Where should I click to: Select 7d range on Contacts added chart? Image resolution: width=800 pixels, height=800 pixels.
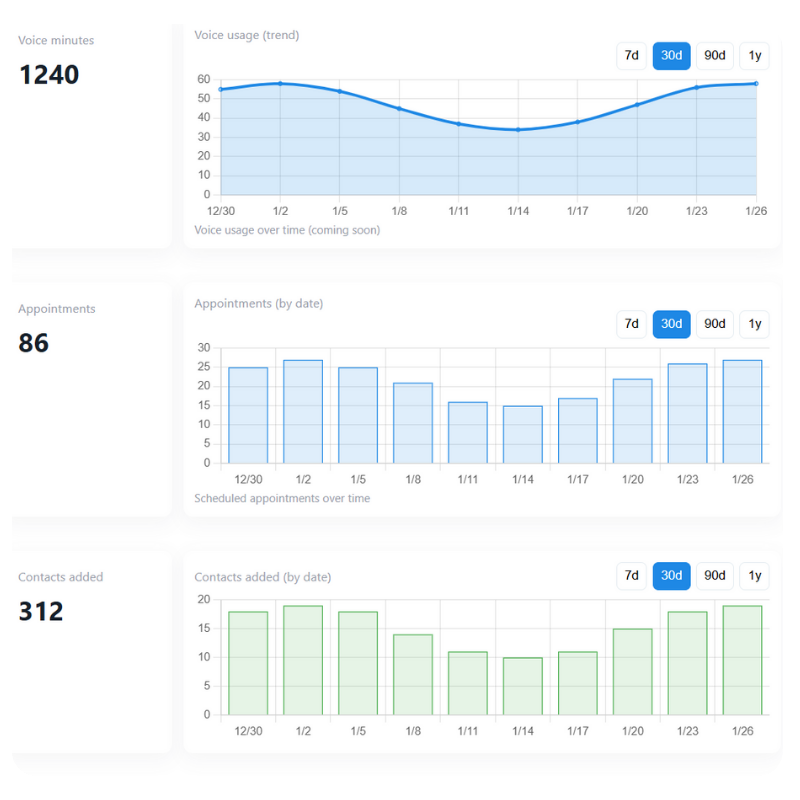[x=631, y=576]
